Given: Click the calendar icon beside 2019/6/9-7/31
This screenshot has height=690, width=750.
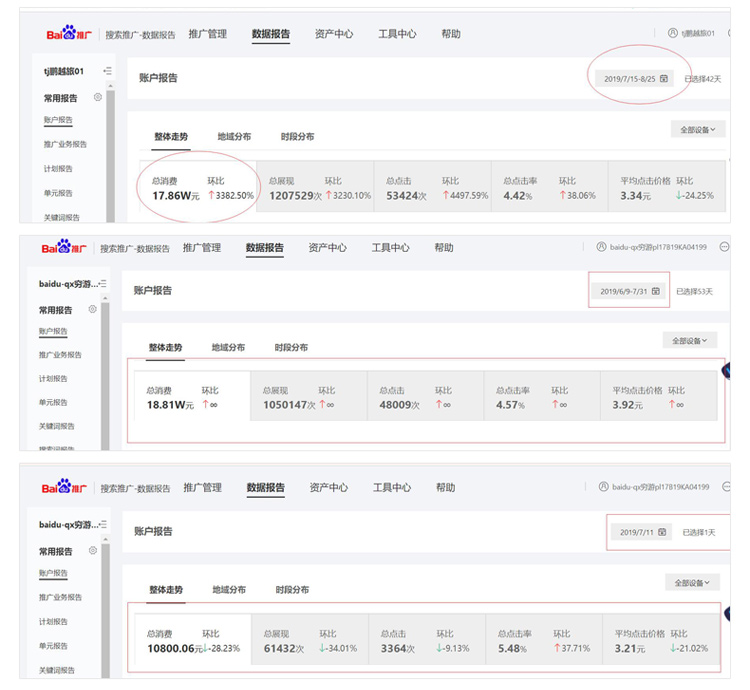Looking at the screenshot, I should (656, 291).
